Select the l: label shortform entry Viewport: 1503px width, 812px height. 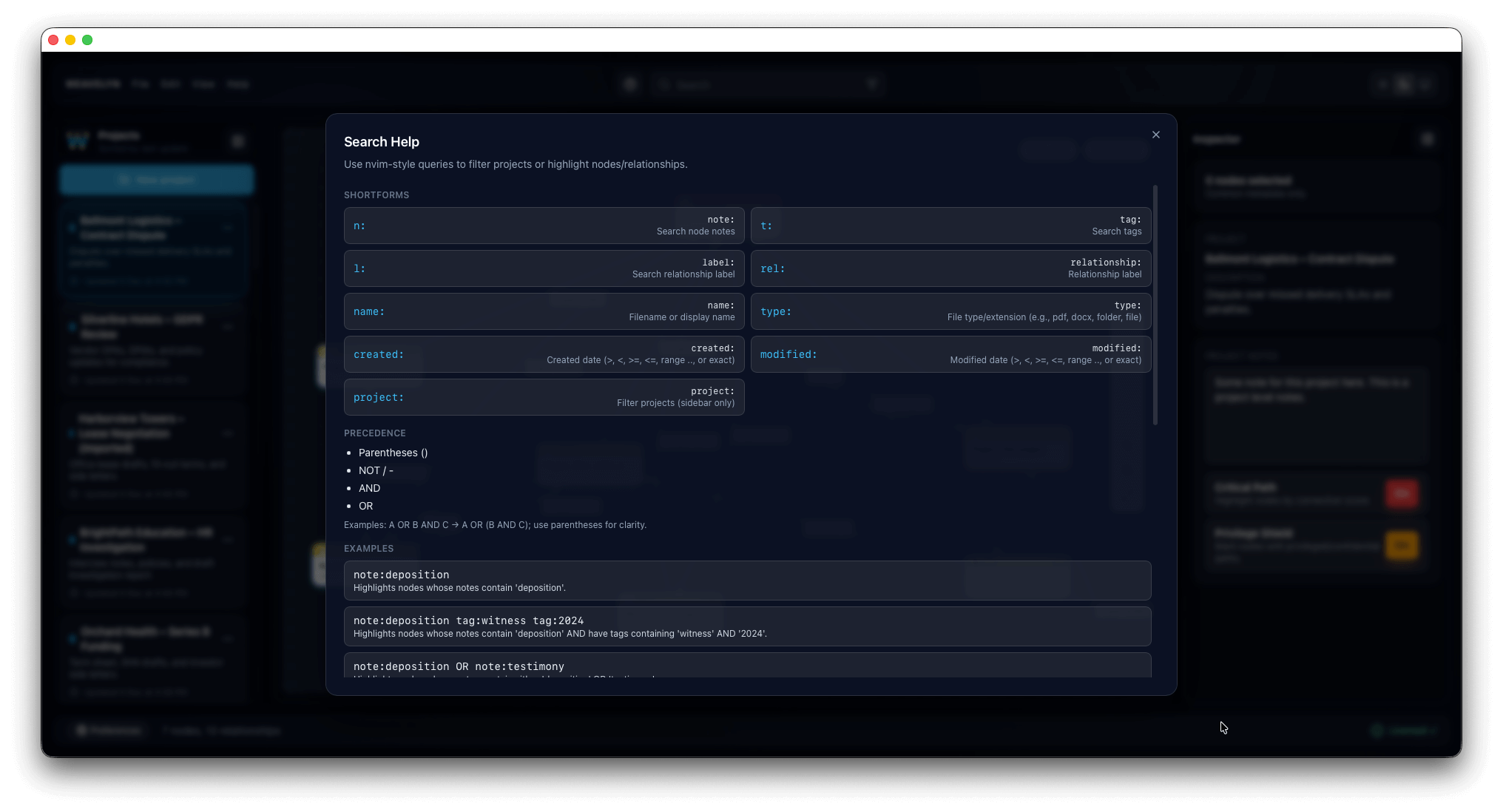click(x=544, y=268)
